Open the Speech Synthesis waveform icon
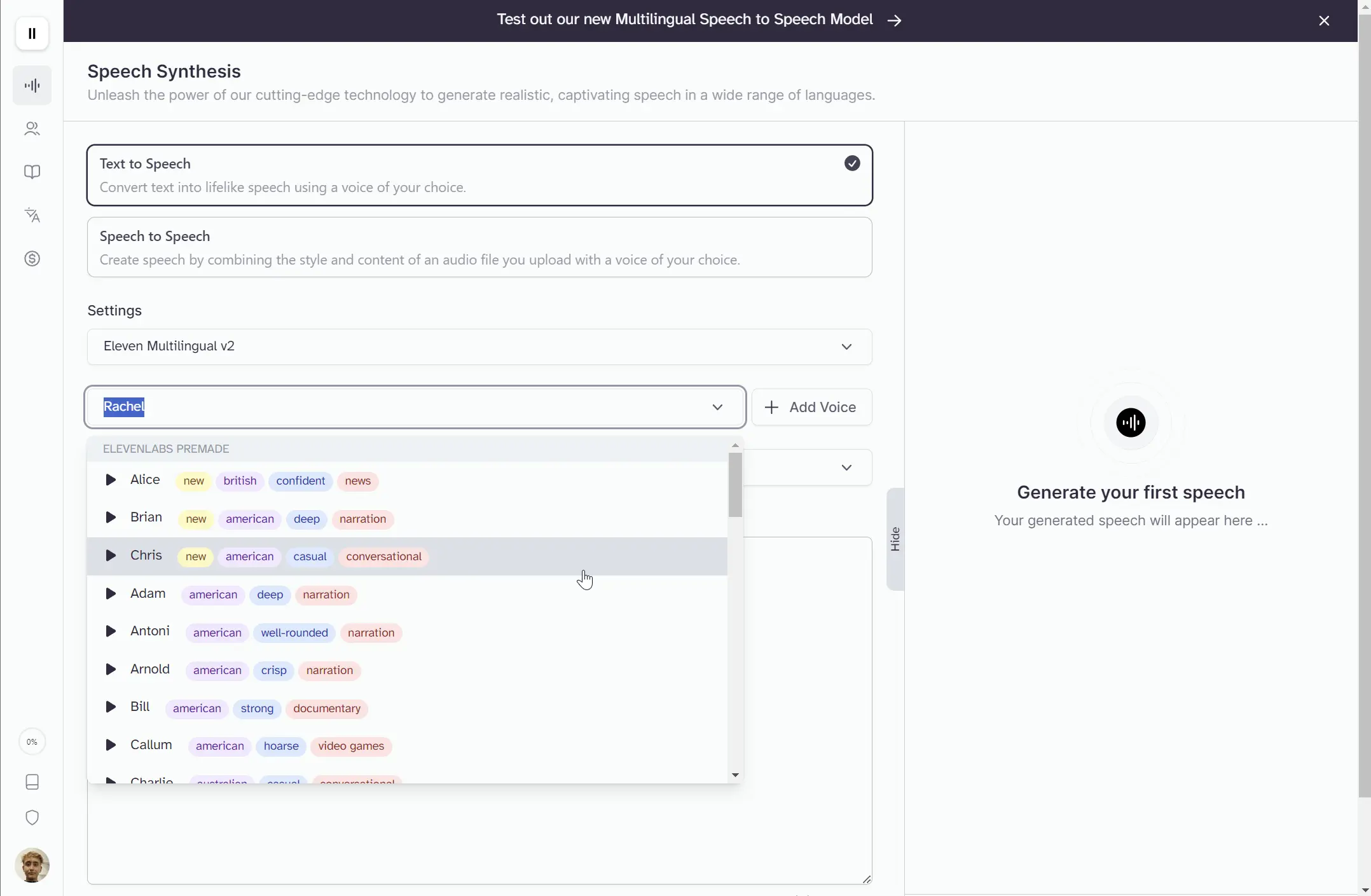1371x896 pixels. (31, 85)
